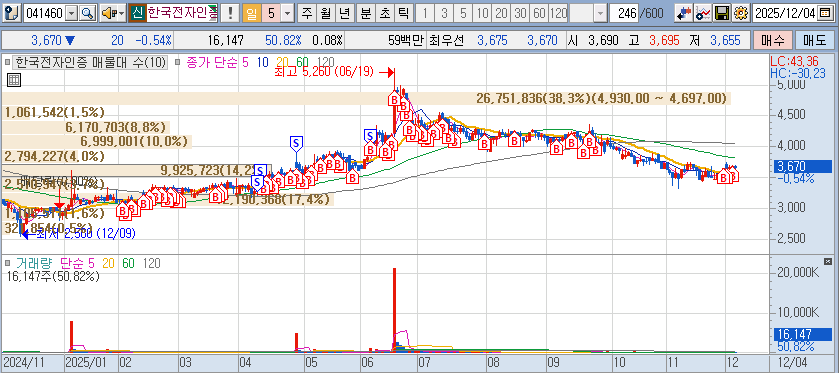
Task: Expand the speaker icon dropdown arrow
Action: pyautogui.click(x=121, y=13)
